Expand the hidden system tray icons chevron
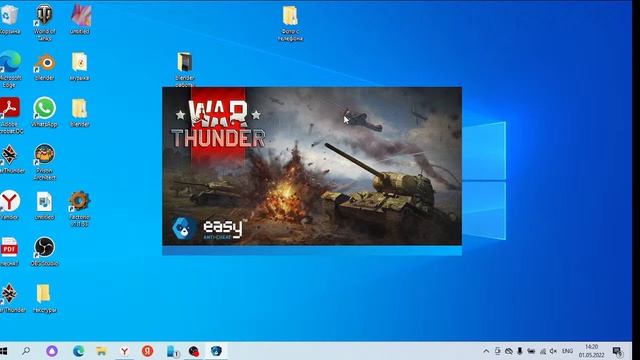Image resolution: width=640 pixels, height=360 pixels. [486, 351]
